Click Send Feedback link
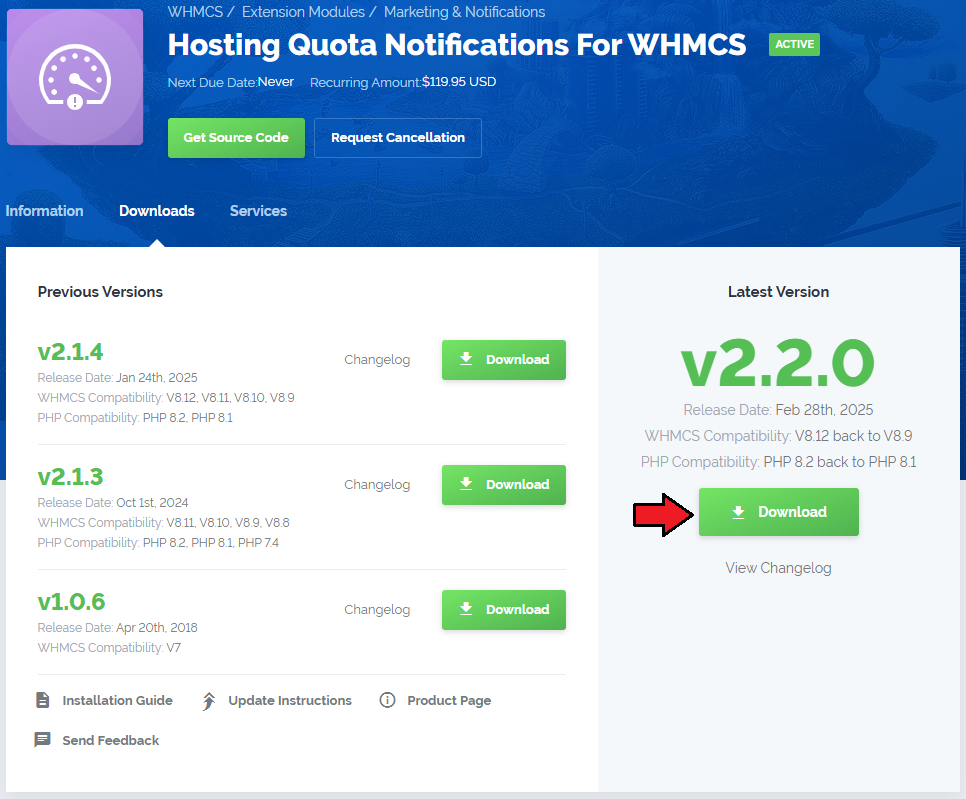 pos(110,740)
